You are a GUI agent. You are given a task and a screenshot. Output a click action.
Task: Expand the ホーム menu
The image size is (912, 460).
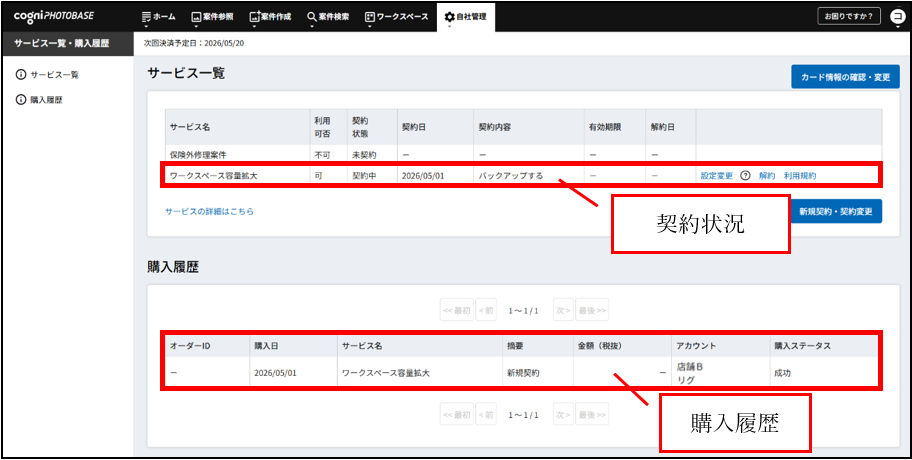tap(158, 17)
